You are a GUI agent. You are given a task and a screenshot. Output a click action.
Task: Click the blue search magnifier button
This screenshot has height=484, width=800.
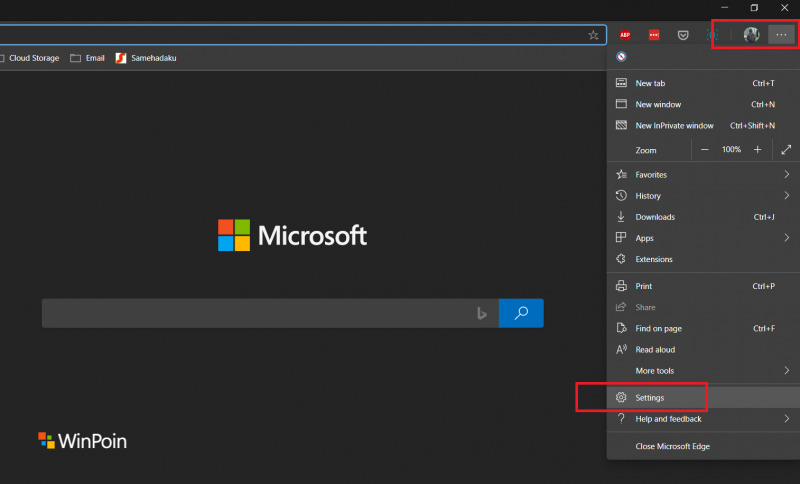click(x=521, y=313)
